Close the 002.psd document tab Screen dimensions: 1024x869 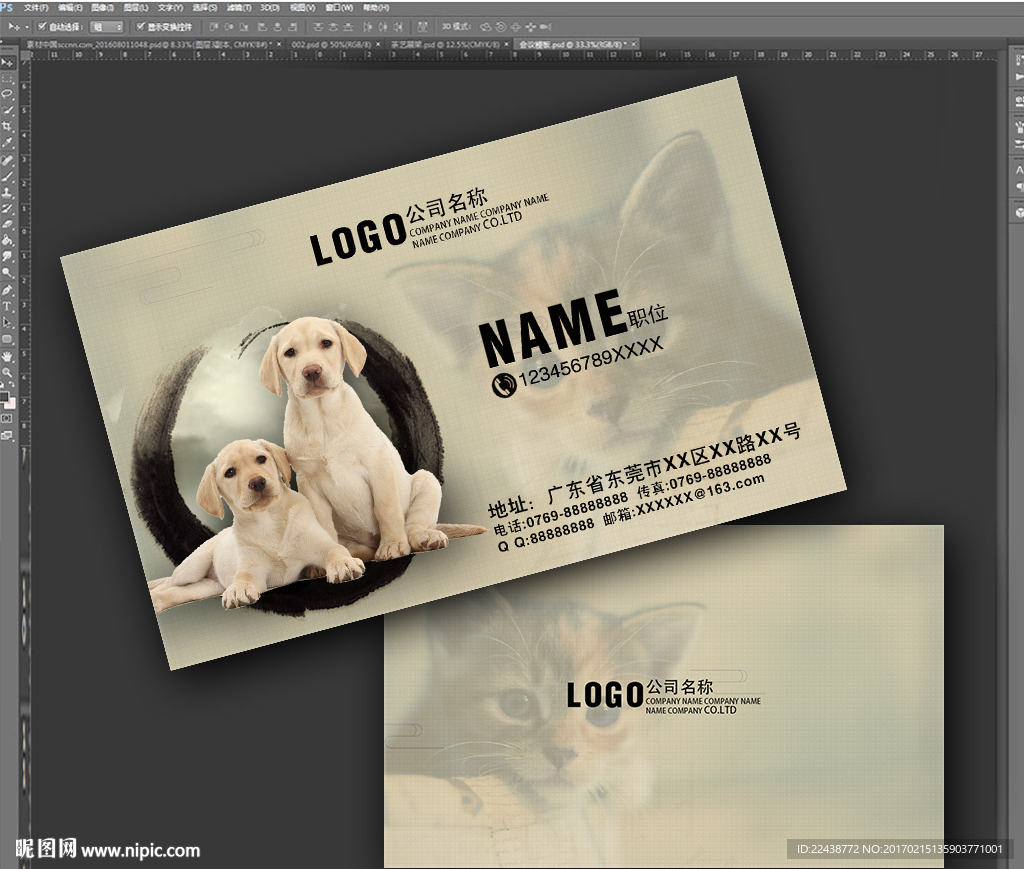click(x=378, y=44)
